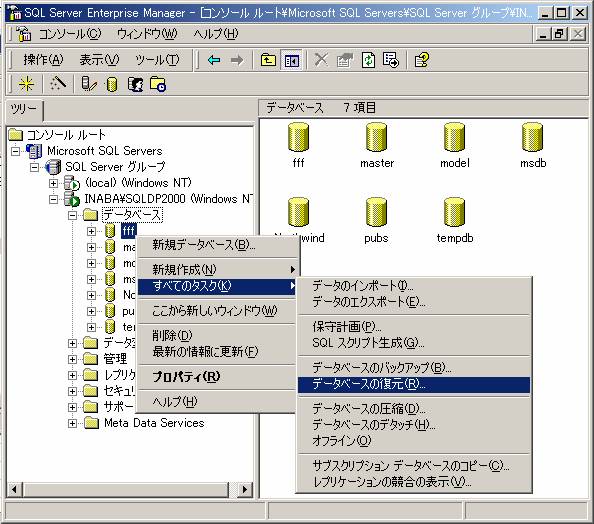Click the Forward arrow toolbar icon
The height and width of the screenshot is (524, 594).
pos(237,60)
